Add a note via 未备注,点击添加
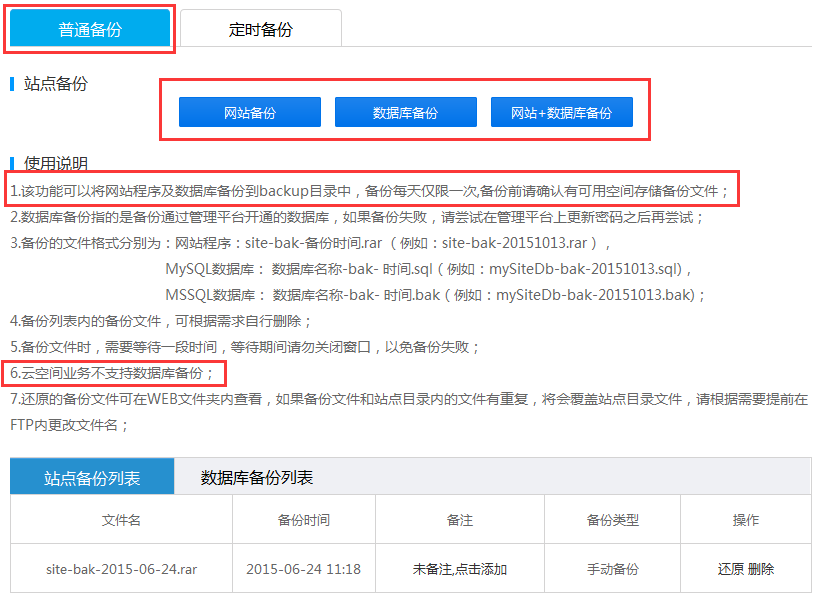Image resolution: width=822 pixels, height=602 pixels. pyautogui.click(x=460, y=569)
